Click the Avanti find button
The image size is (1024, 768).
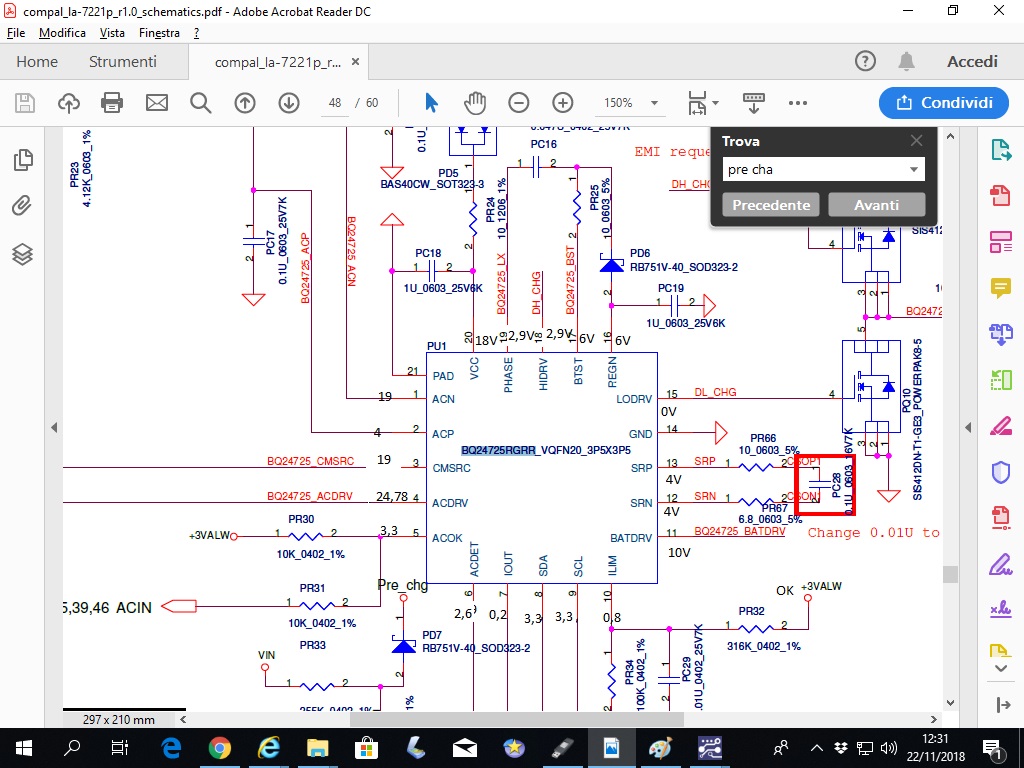(876, 205)
